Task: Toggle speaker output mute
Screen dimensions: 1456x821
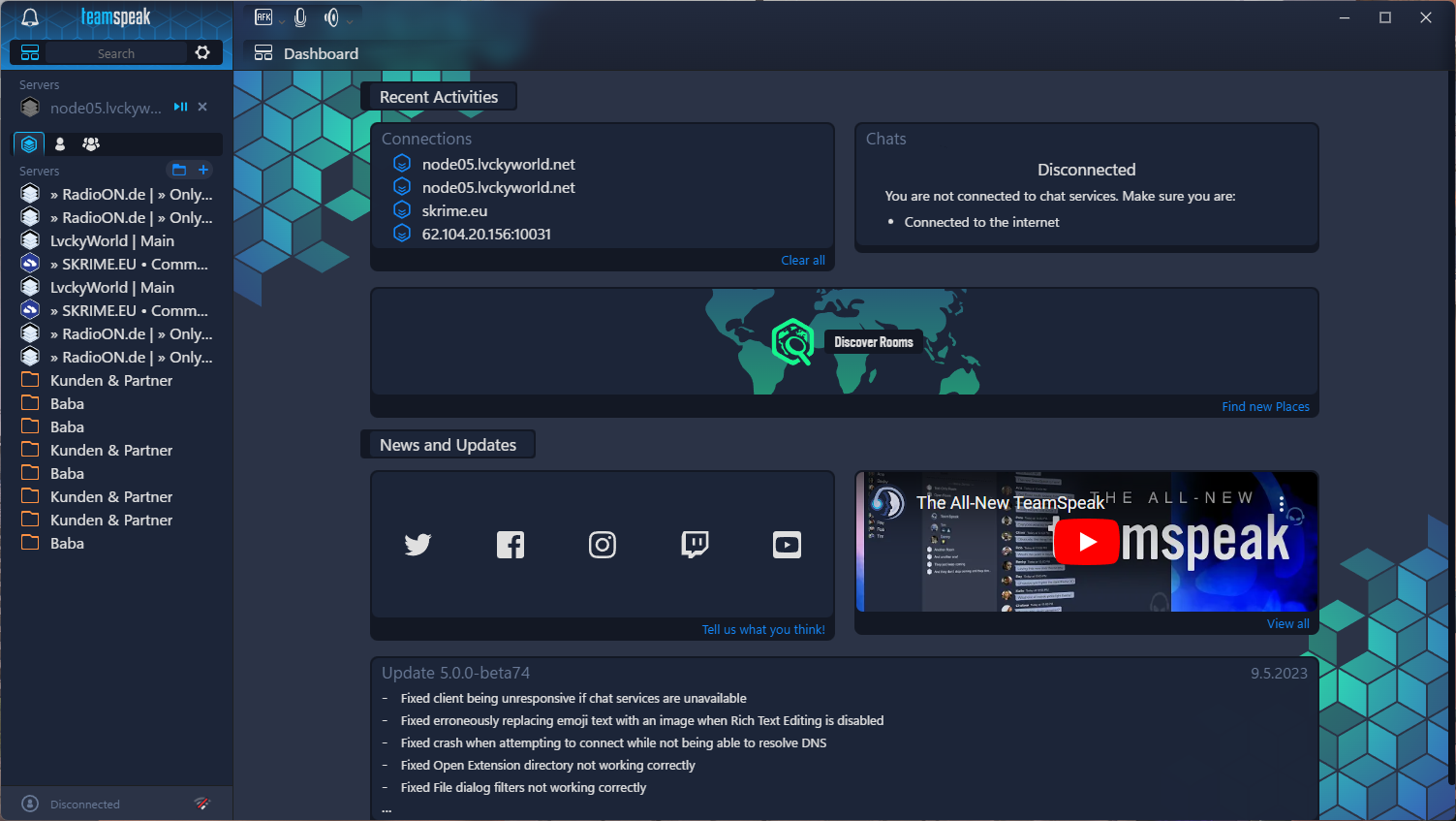Action: point(331,17)
